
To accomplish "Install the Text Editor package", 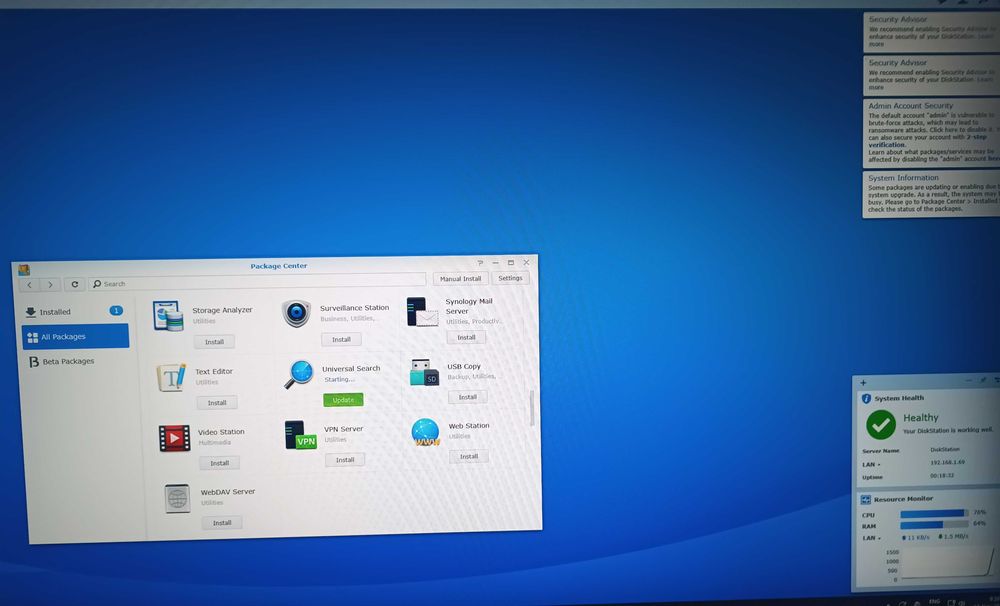I will [x=217, y=403].
